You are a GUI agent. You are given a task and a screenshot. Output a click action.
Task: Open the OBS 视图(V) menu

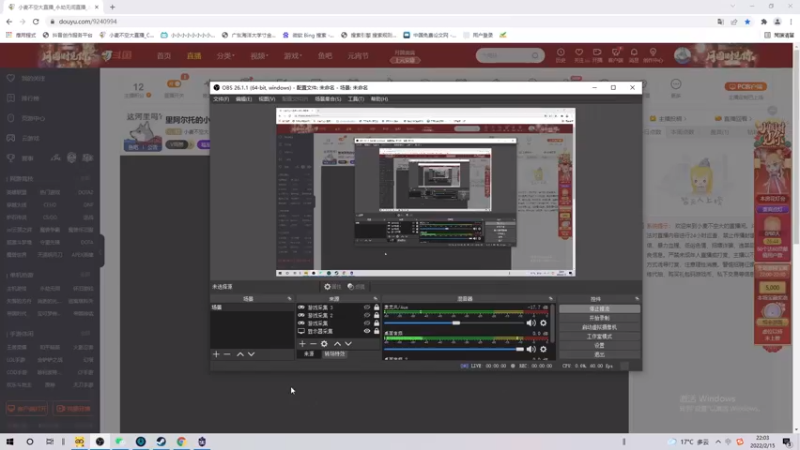point(266,99)
